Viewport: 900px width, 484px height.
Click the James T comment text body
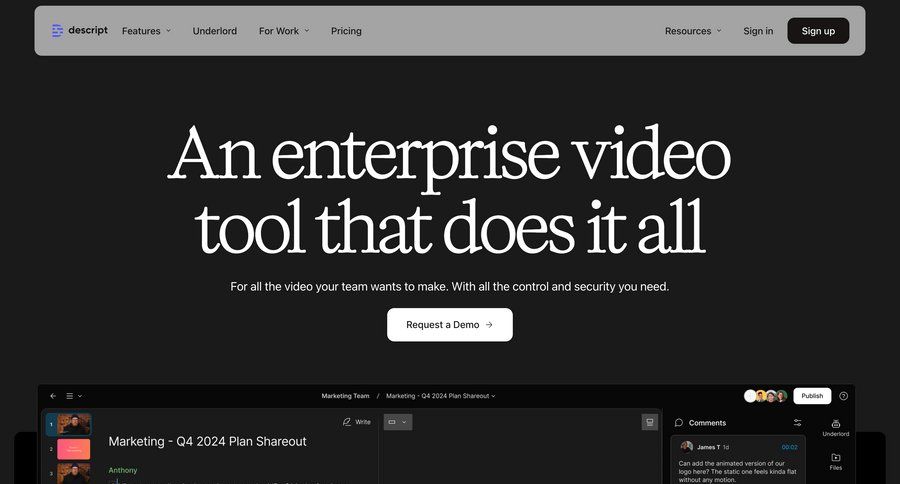tap(737, 471)
